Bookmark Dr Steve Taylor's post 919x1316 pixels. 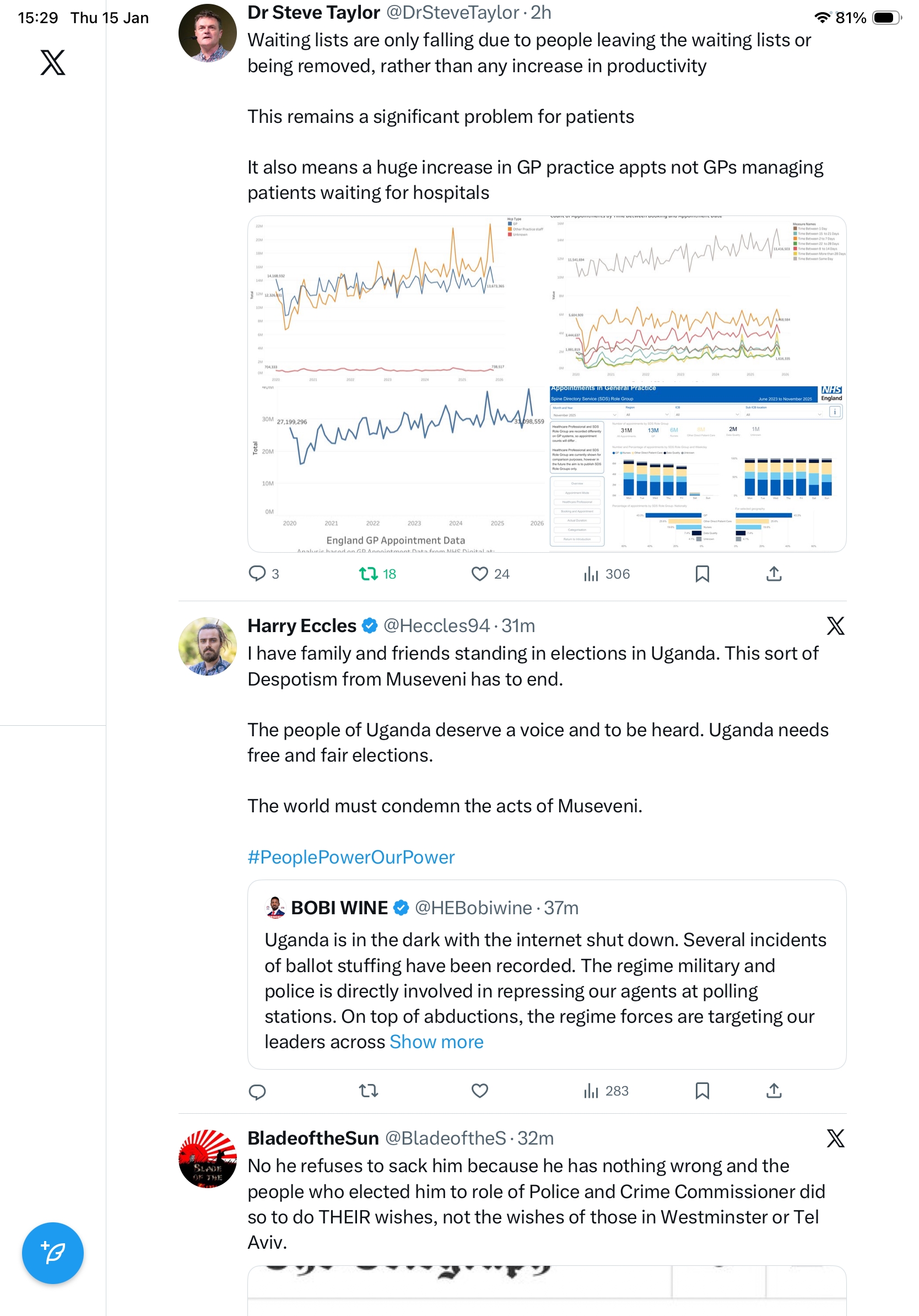702,573
